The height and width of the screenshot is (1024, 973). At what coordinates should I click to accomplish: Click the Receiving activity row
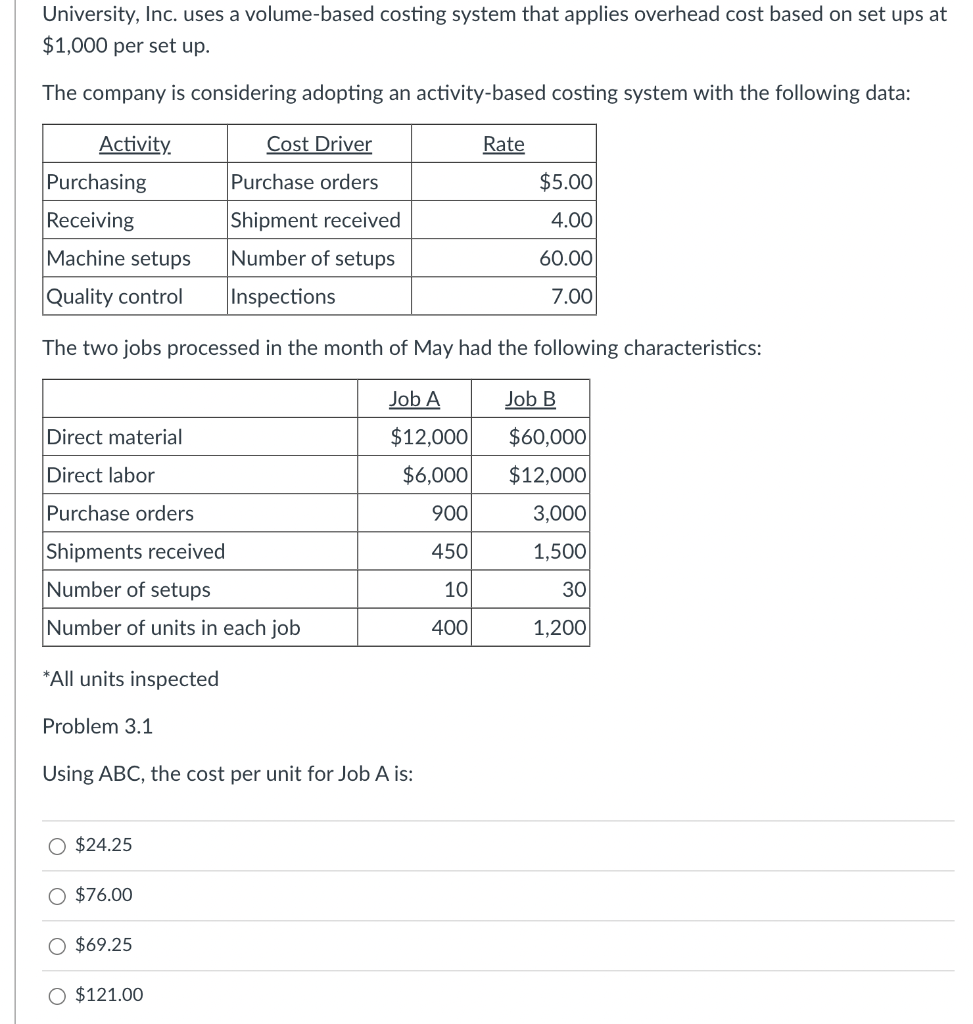click(x=90, y=220)
